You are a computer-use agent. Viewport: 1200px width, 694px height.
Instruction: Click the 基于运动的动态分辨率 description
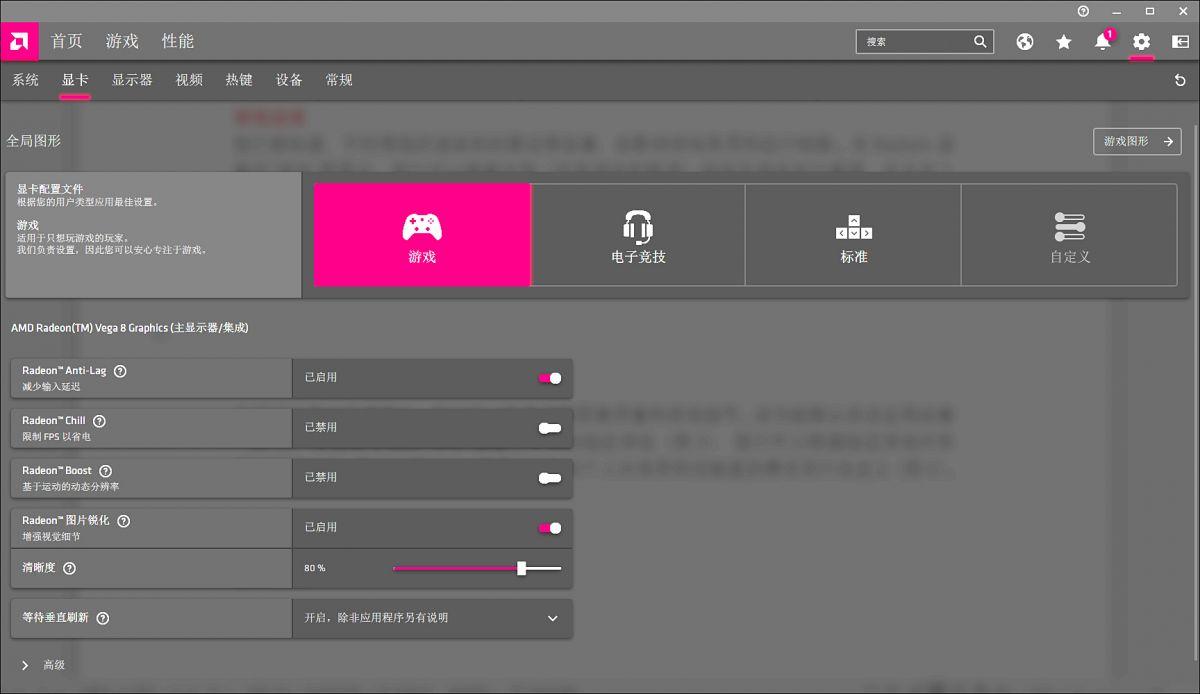pos(70,486)
